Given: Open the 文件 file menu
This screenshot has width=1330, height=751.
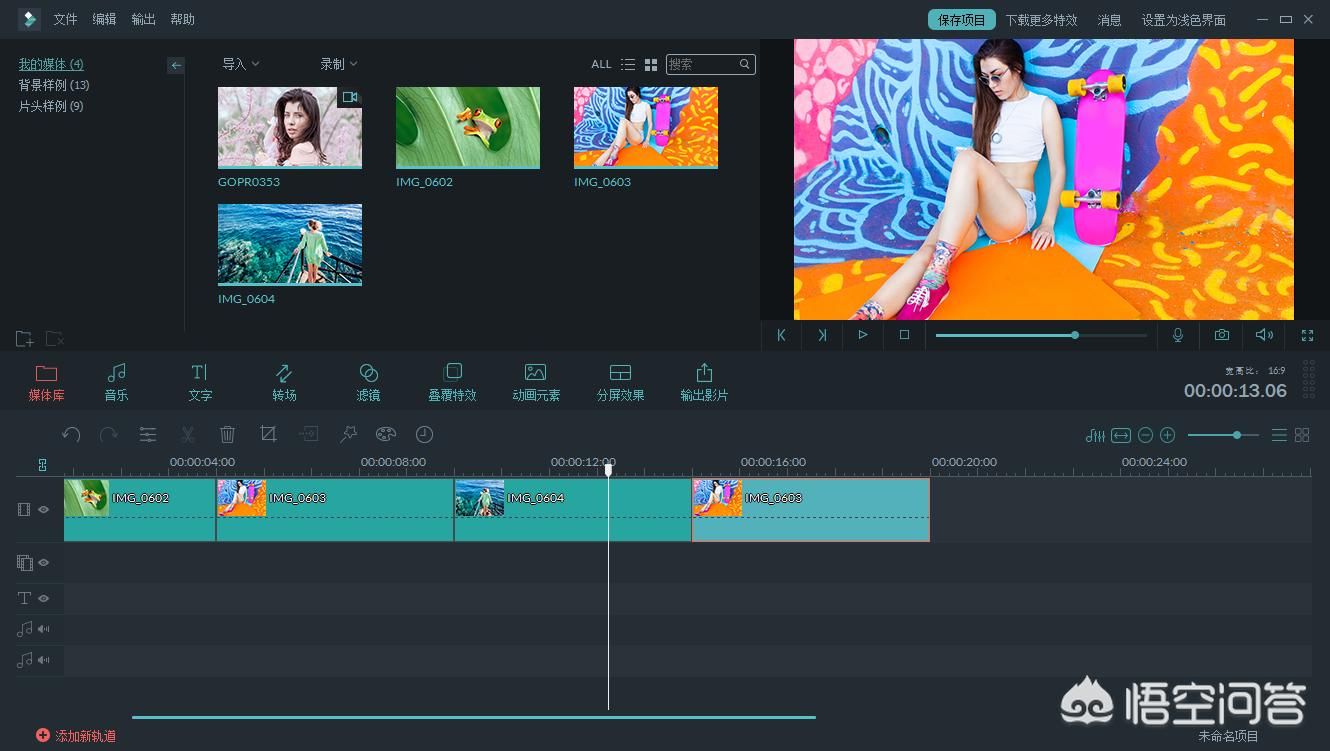Looking at the screenshot, I should [65, 19].
